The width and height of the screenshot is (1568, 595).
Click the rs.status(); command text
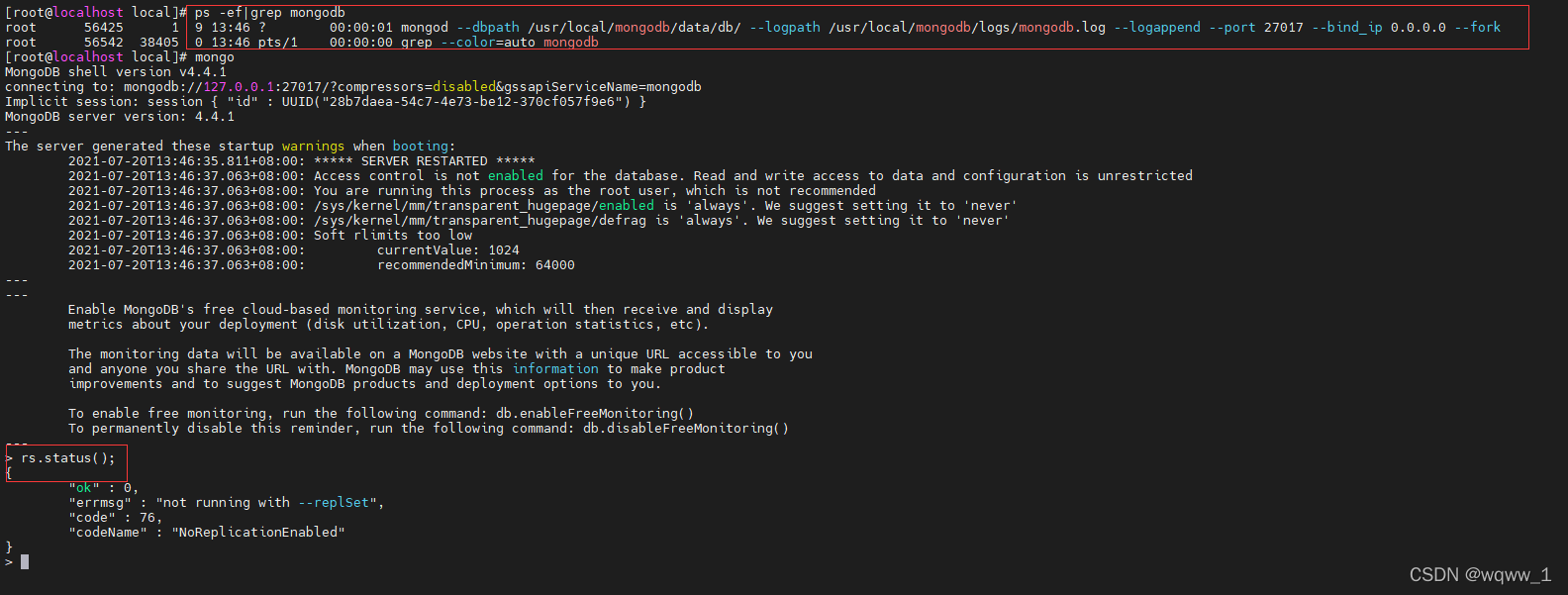click(x=68, y=457)
